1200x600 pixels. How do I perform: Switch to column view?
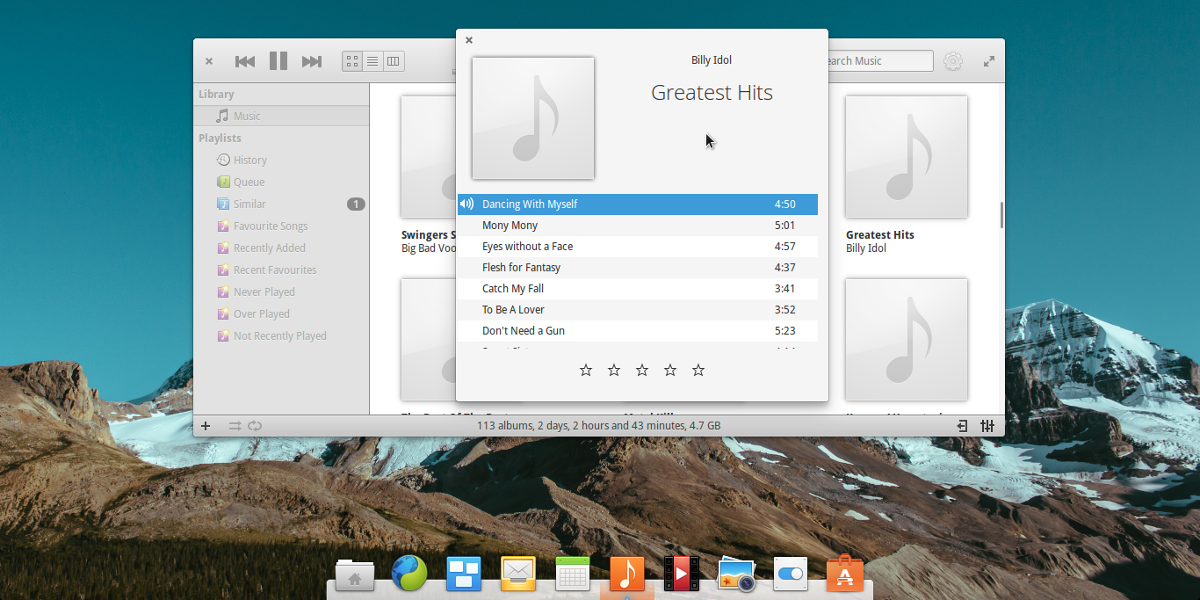click(x=393, y=61)
